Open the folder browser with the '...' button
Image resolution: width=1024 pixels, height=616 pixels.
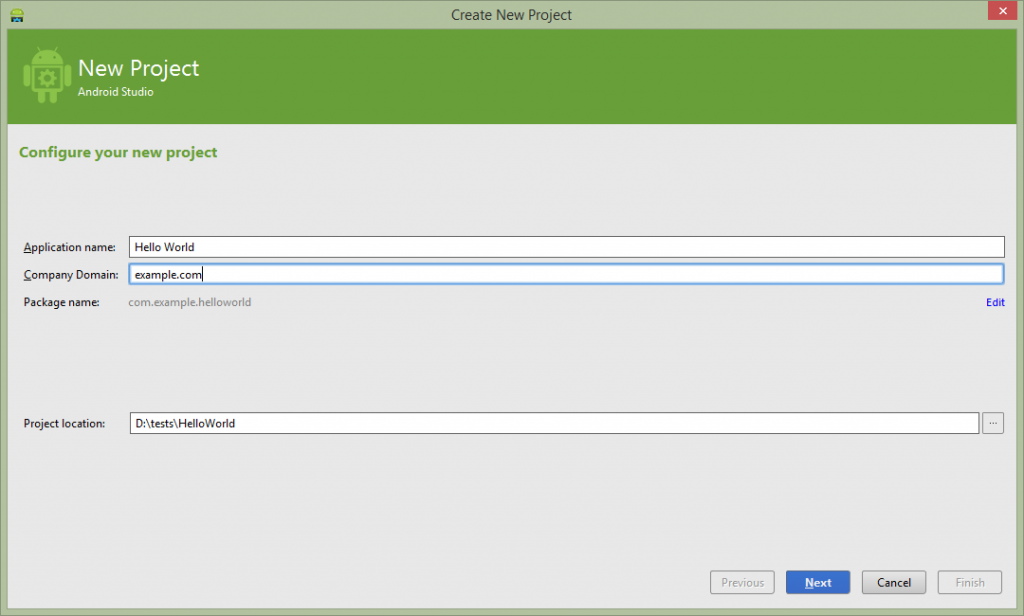[x=993, y=422]
